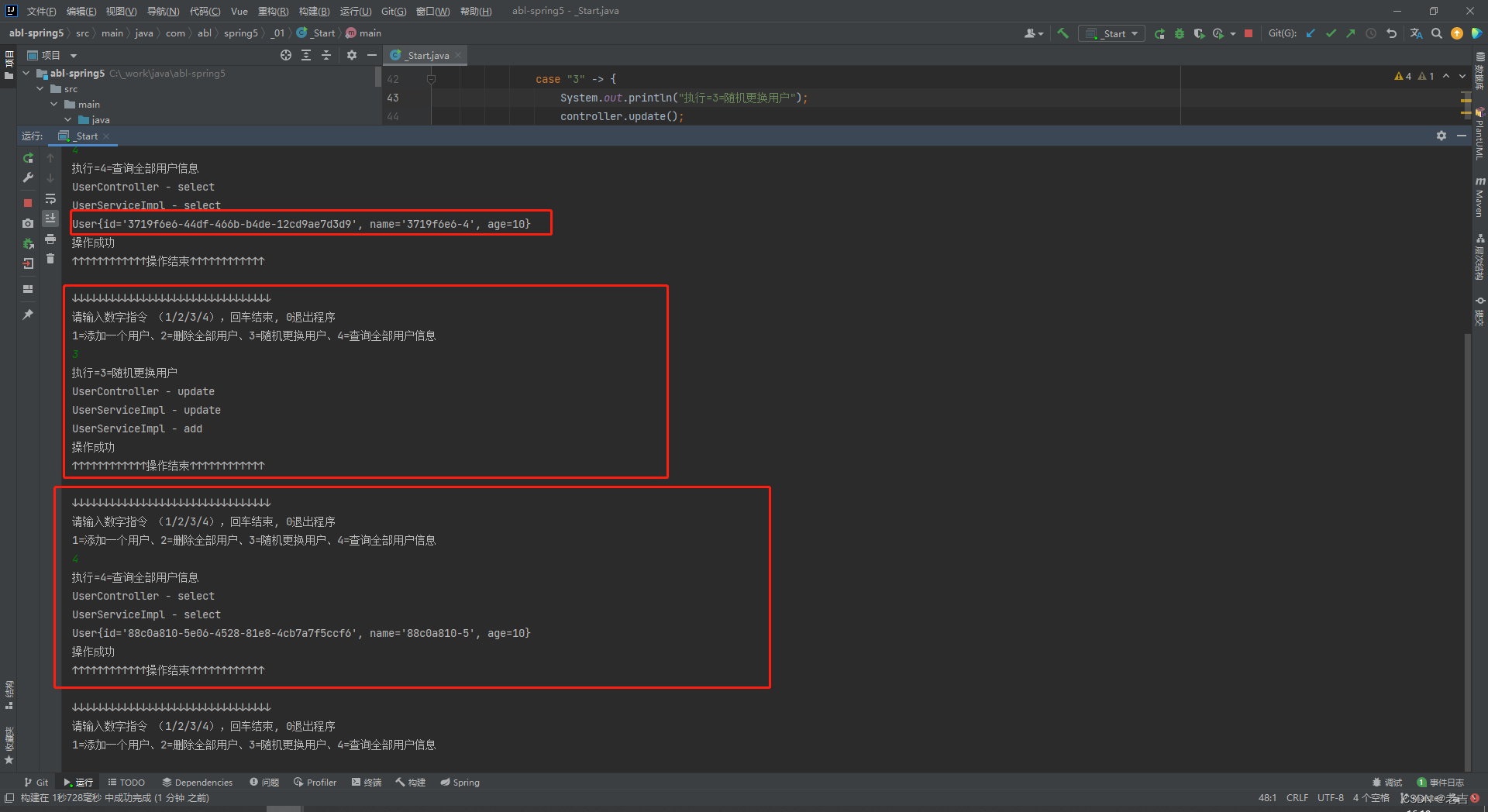This screenshot has height=812, width=1488.
Task: Click the wrench icon in the Run panel
Action: [28, 177]
